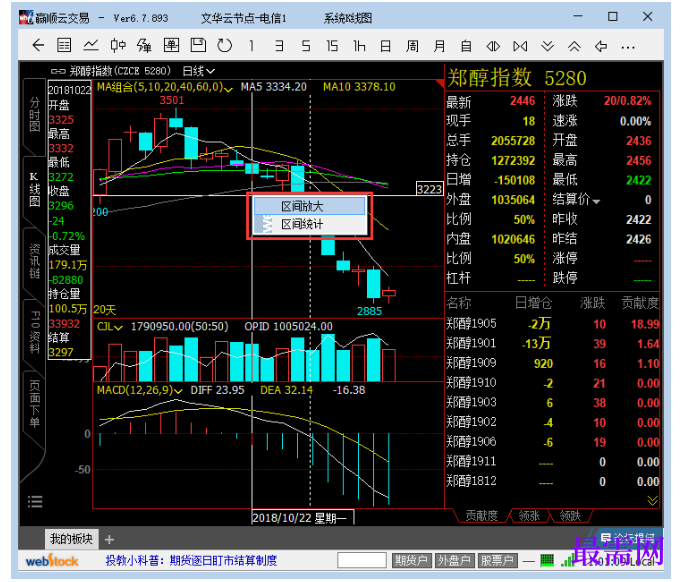683x582 pixels.
Task: Click the 期货户 account button
Action: tap(411, 561)
